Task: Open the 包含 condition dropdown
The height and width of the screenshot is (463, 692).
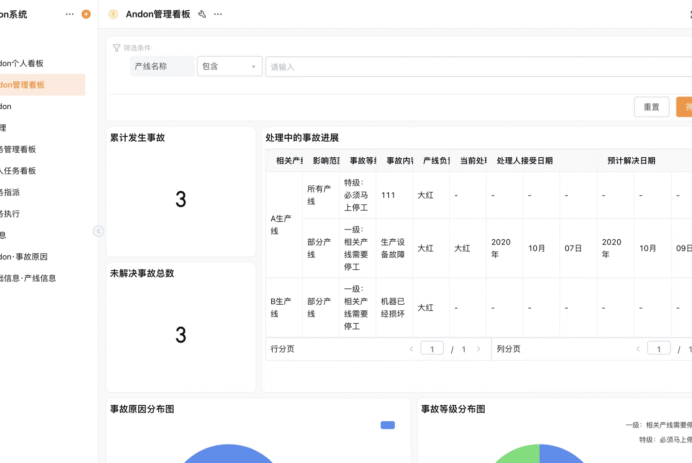Action: (x=229, y=67)
